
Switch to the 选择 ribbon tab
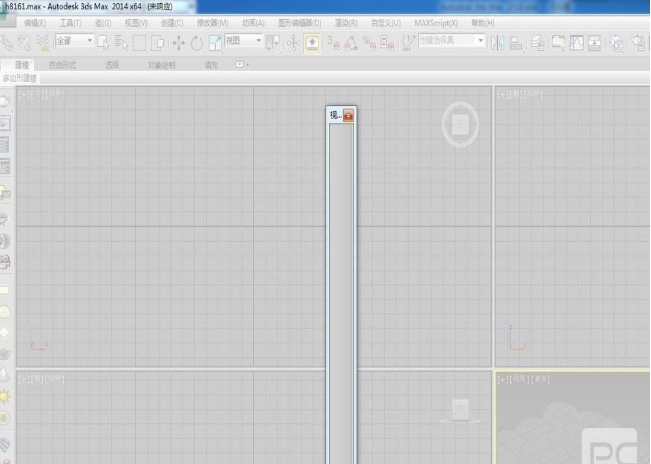pos(112,65)
